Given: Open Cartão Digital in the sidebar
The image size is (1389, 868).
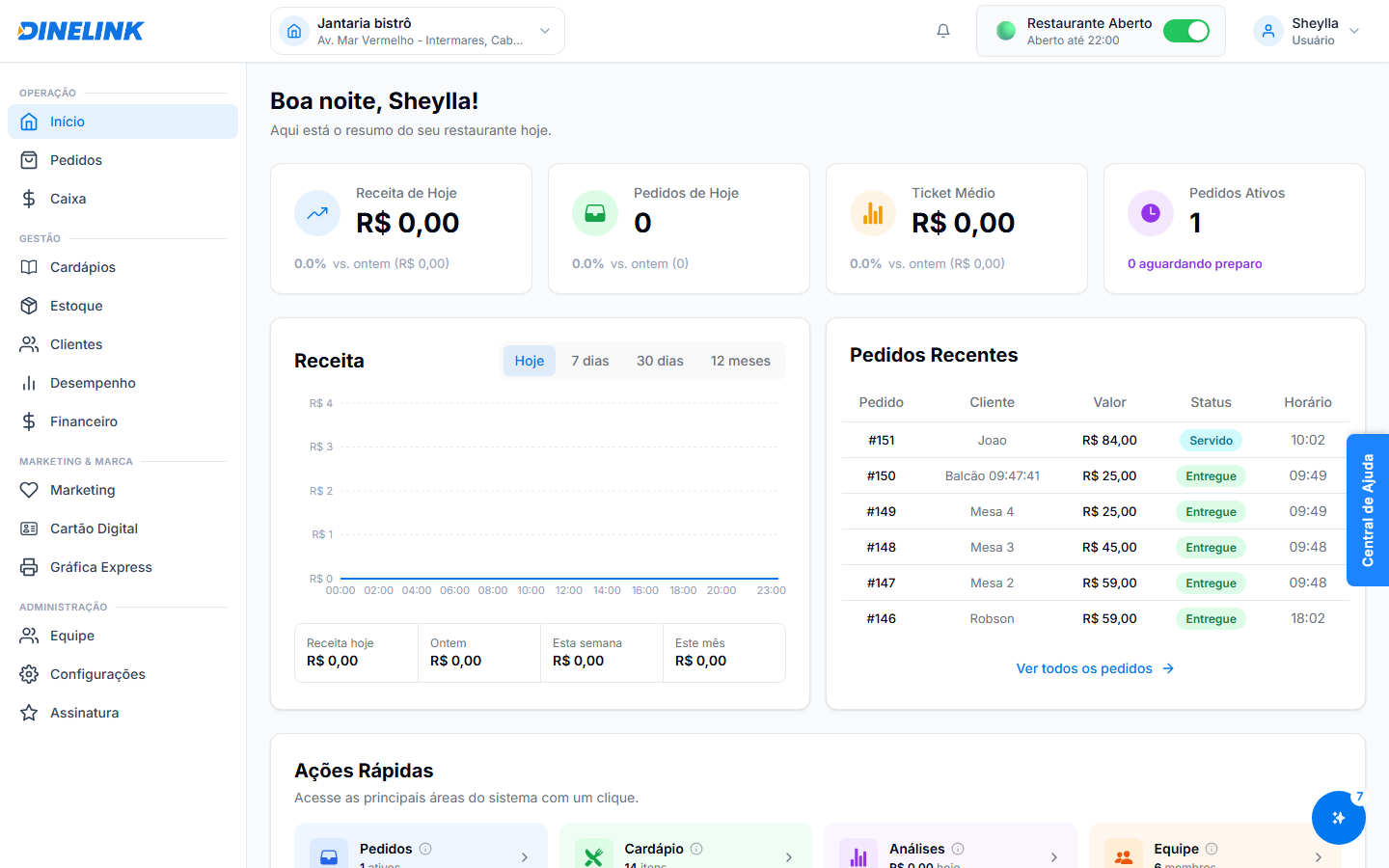Looking at the screenshot, I should (x=123, y=529).
